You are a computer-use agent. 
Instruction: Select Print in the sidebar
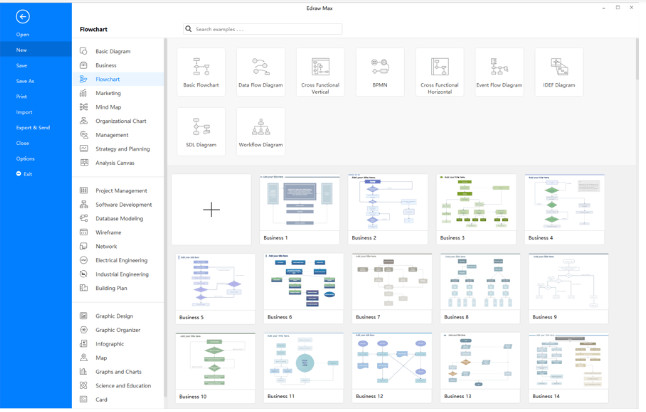click(x=21, y=96)
